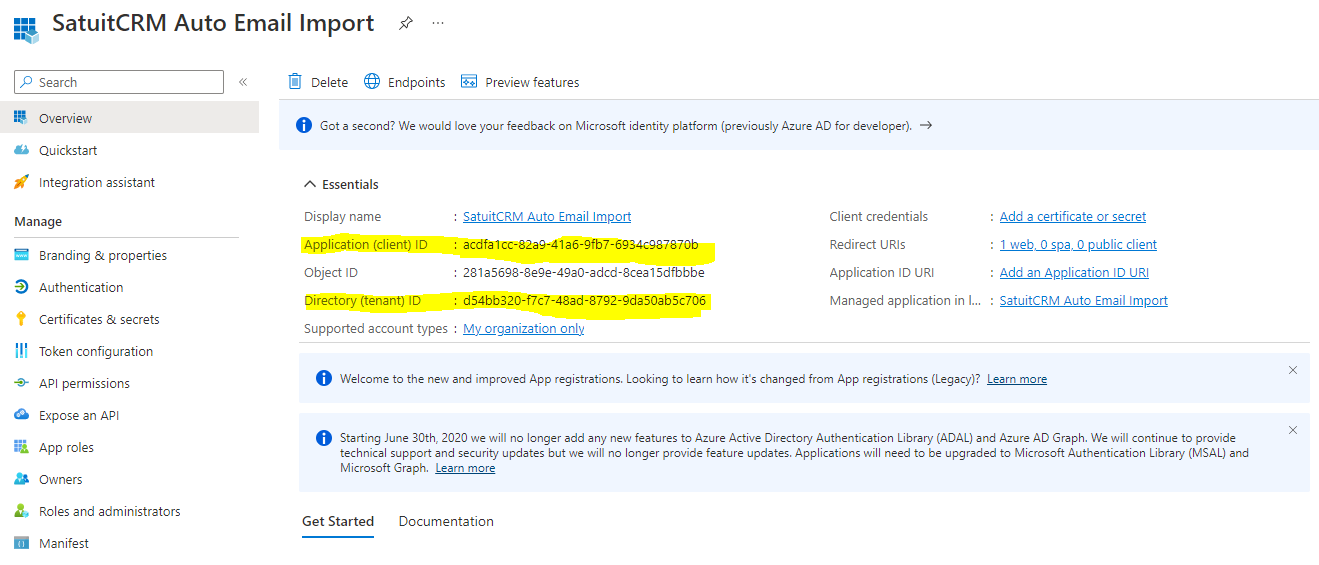Click the Token configuration icon
Viewport: 1319px width, 565px height.
coord(20,351)
